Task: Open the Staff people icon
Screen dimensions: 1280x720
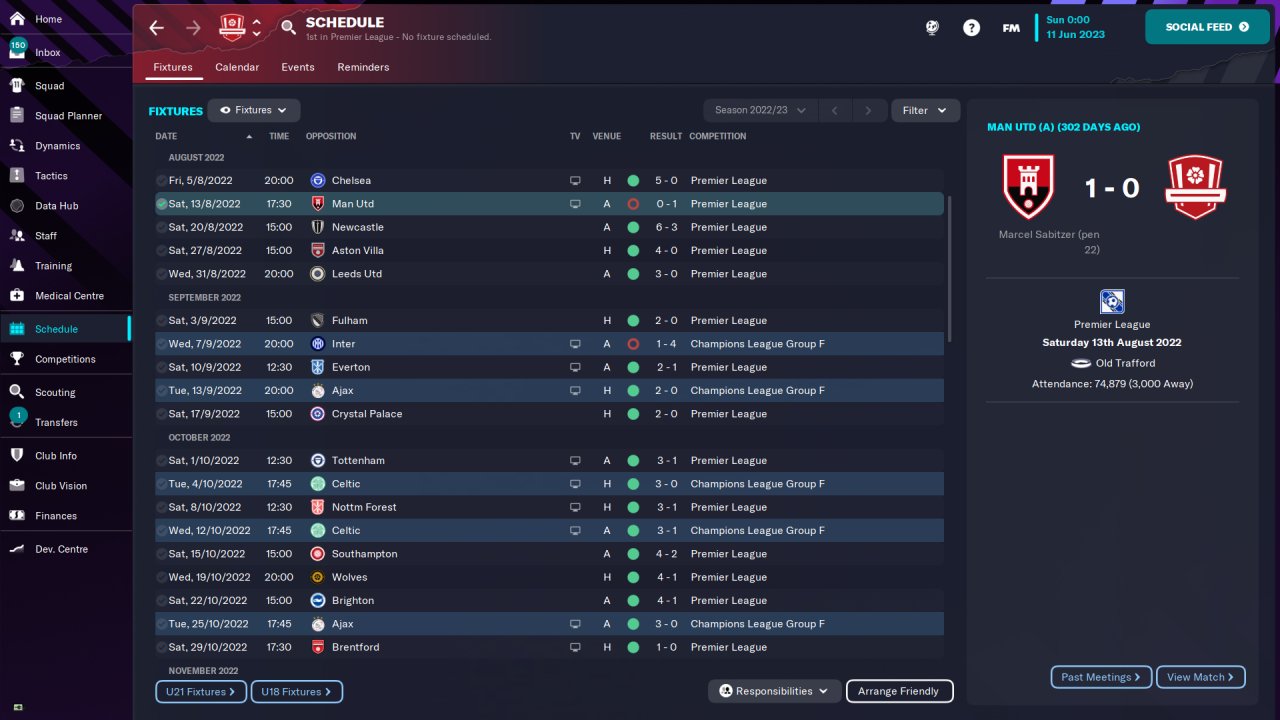Action: (17, 236)
